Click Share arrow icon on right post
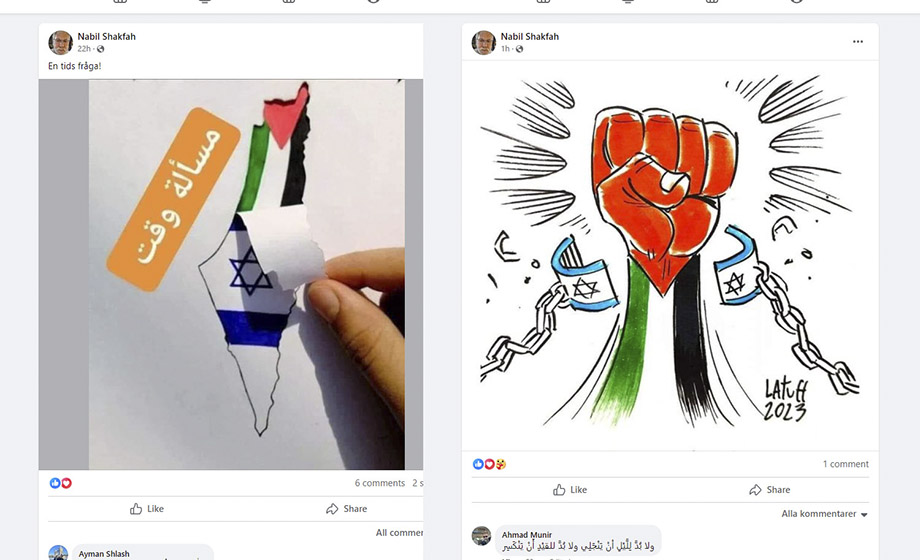Screen dimensions: 920x560 (755, 490)
